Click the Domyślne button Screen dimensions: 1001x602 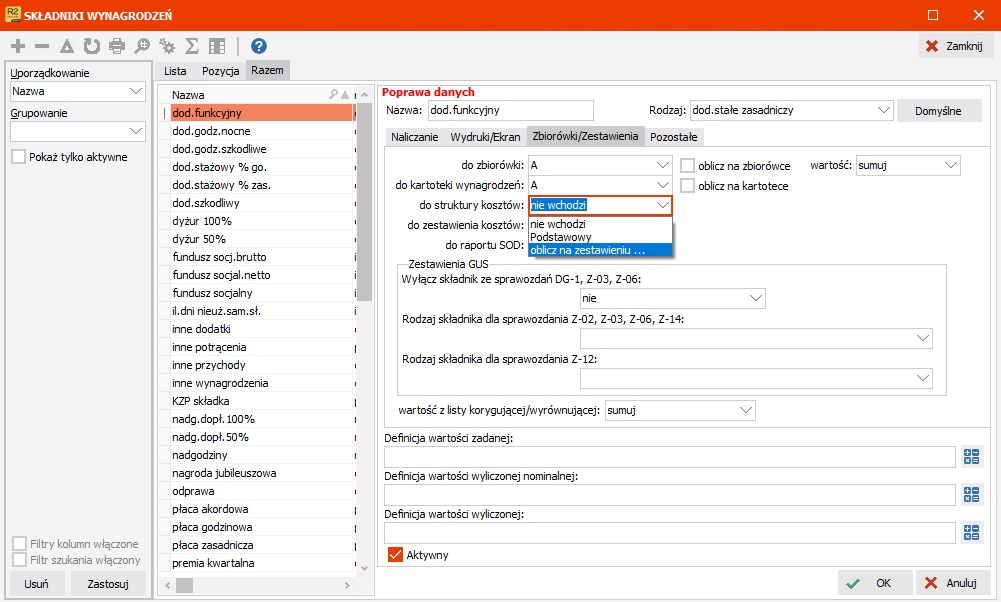[x=938, y=110]
